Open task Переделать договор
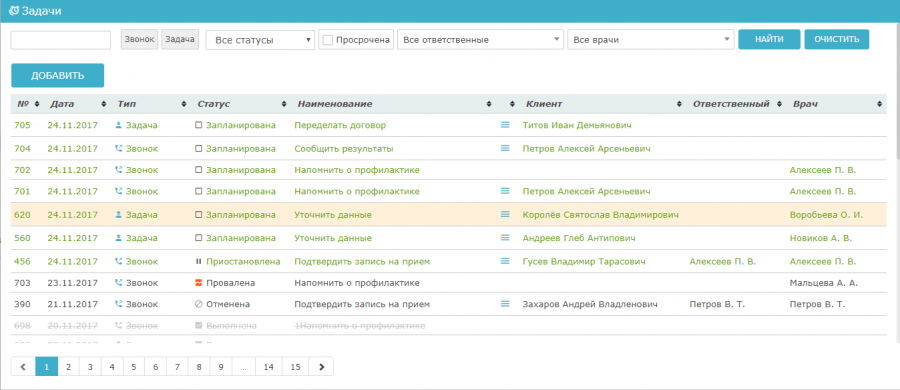Image resolution: width=900 pixels, height=390 pixels. 340,125
